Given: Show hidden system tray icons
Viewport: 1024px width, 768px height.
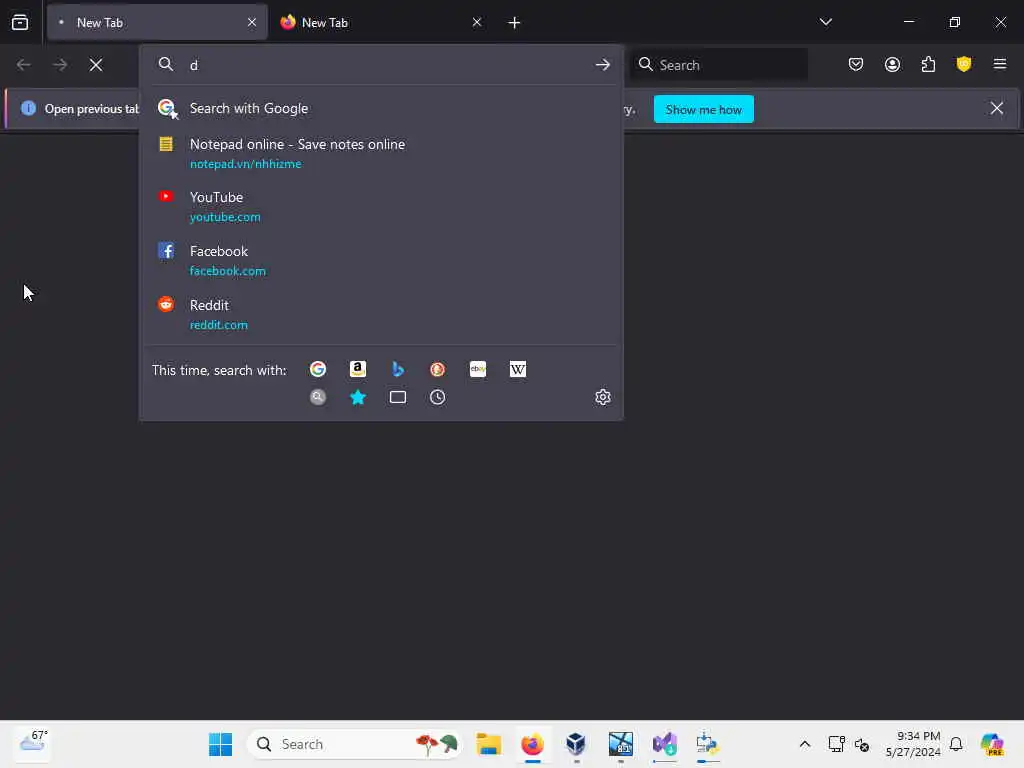Looking at the screenshot, I should (805, 744).
